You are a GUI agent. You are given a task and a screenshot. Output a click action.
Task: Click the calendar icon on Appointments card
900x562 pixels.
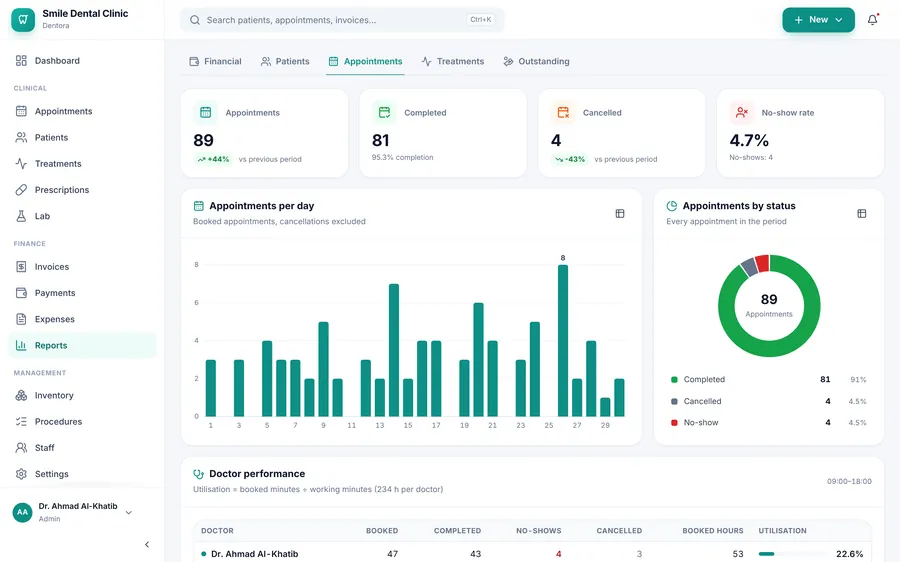205,113
